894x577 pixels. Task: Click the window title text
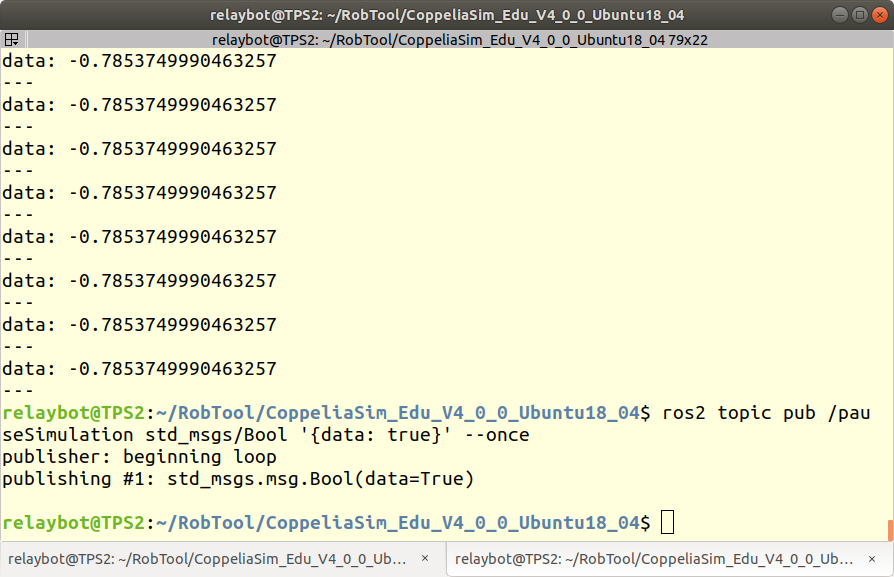[447, 15]
